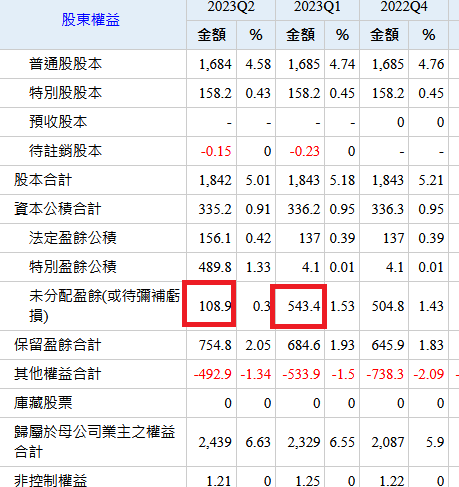
Task: Click the 資本公積合計 row label
Action: coord(57,209)
